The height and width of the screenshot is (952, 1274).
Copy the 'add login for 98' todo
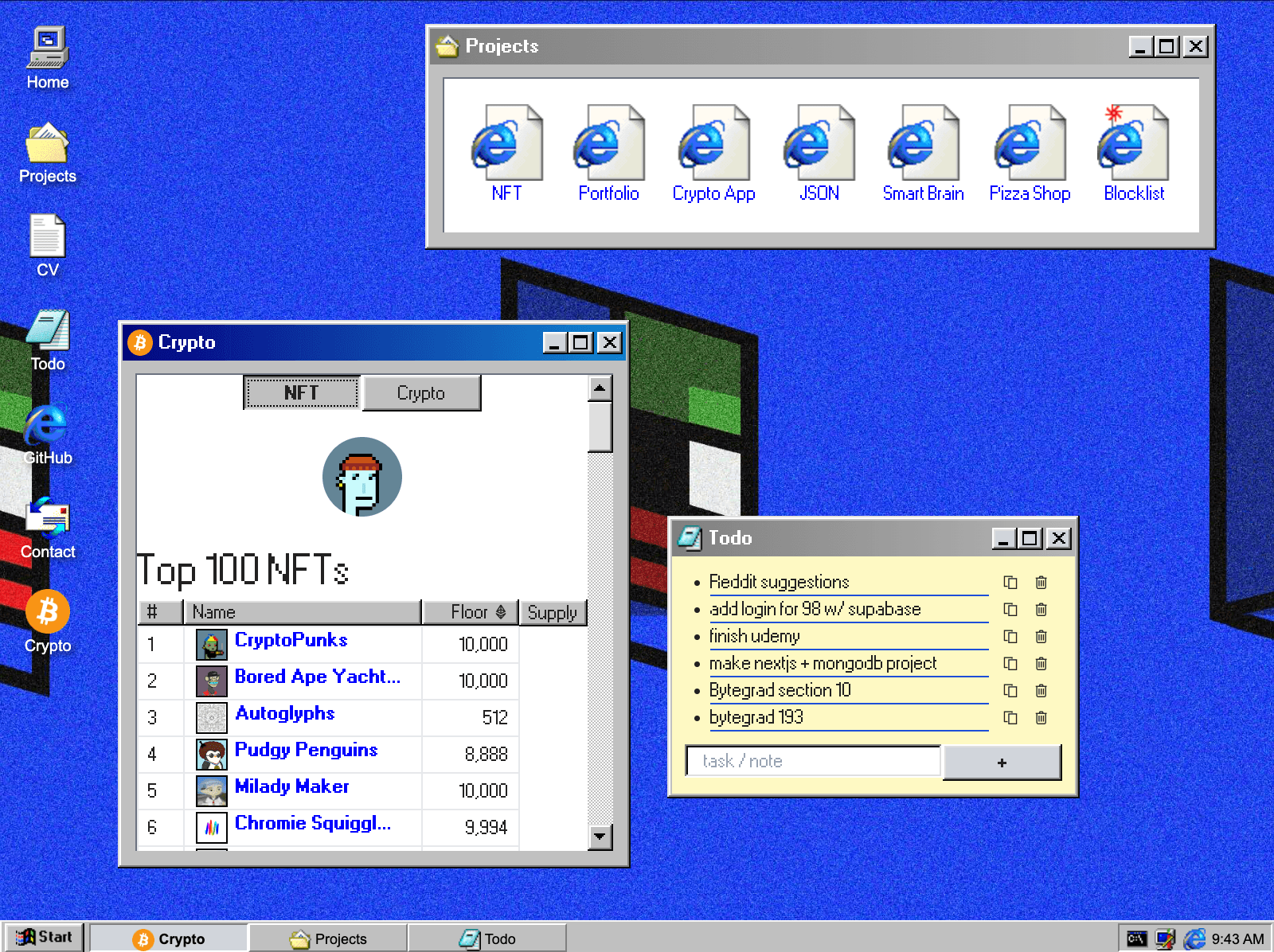1010,610
